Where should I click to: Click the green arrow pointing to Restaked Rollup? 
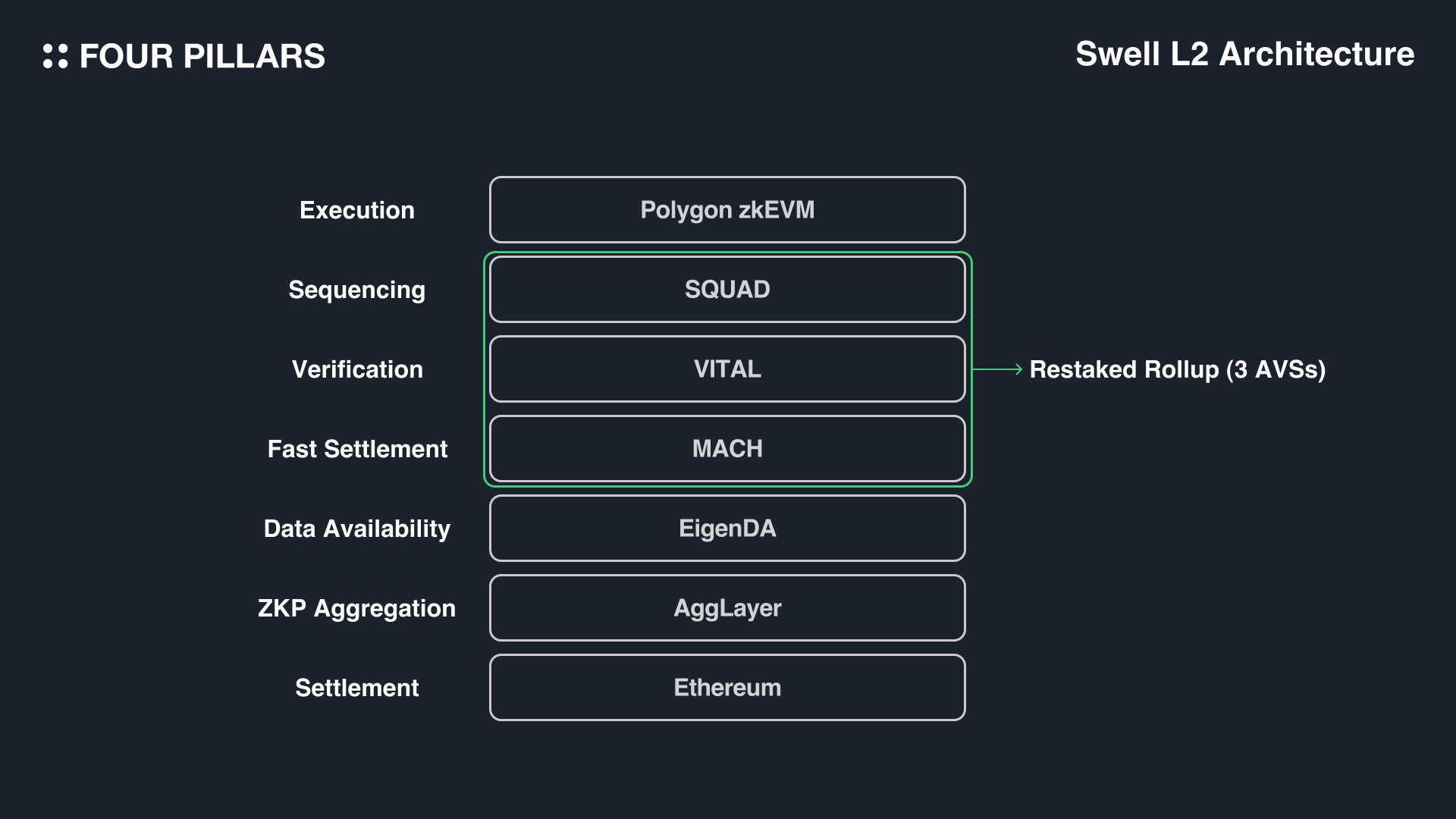click(998, 369)
